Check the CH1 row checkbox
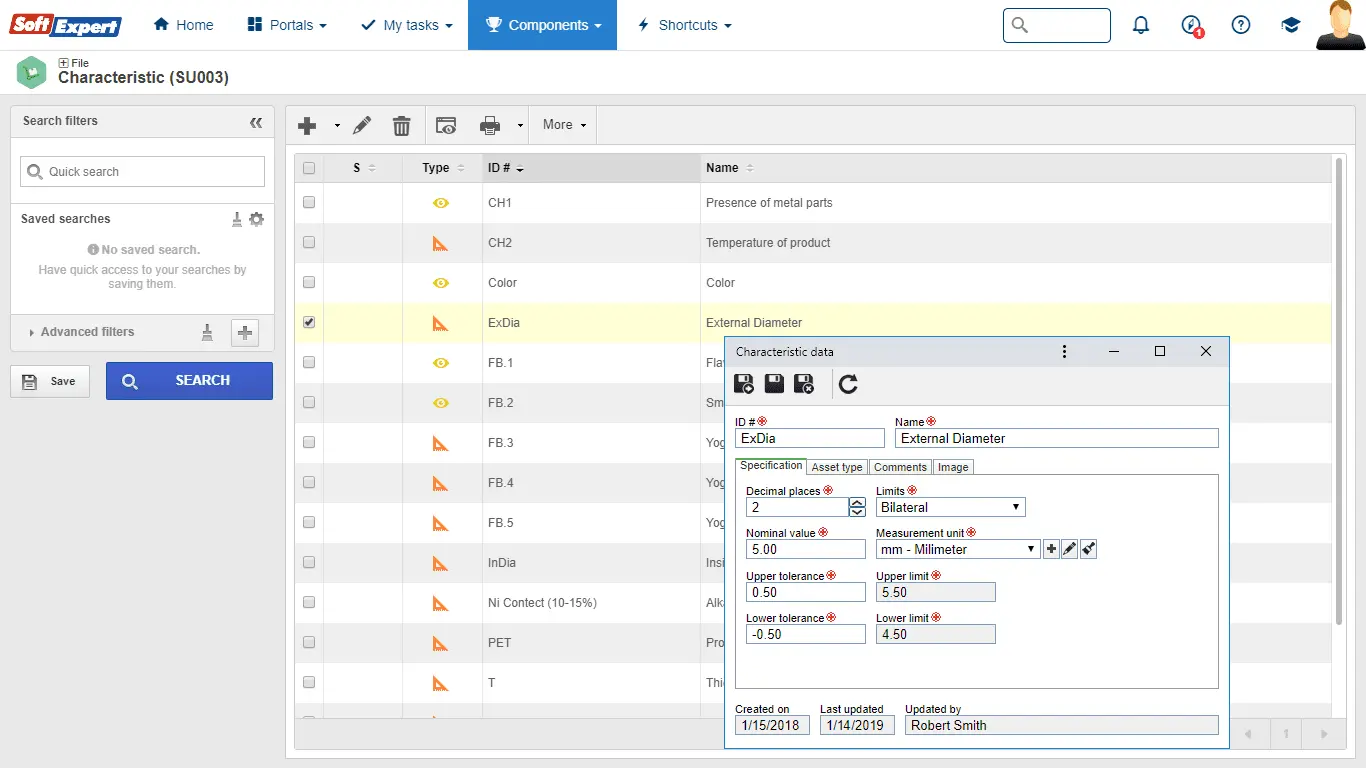 tap(309, 202)
